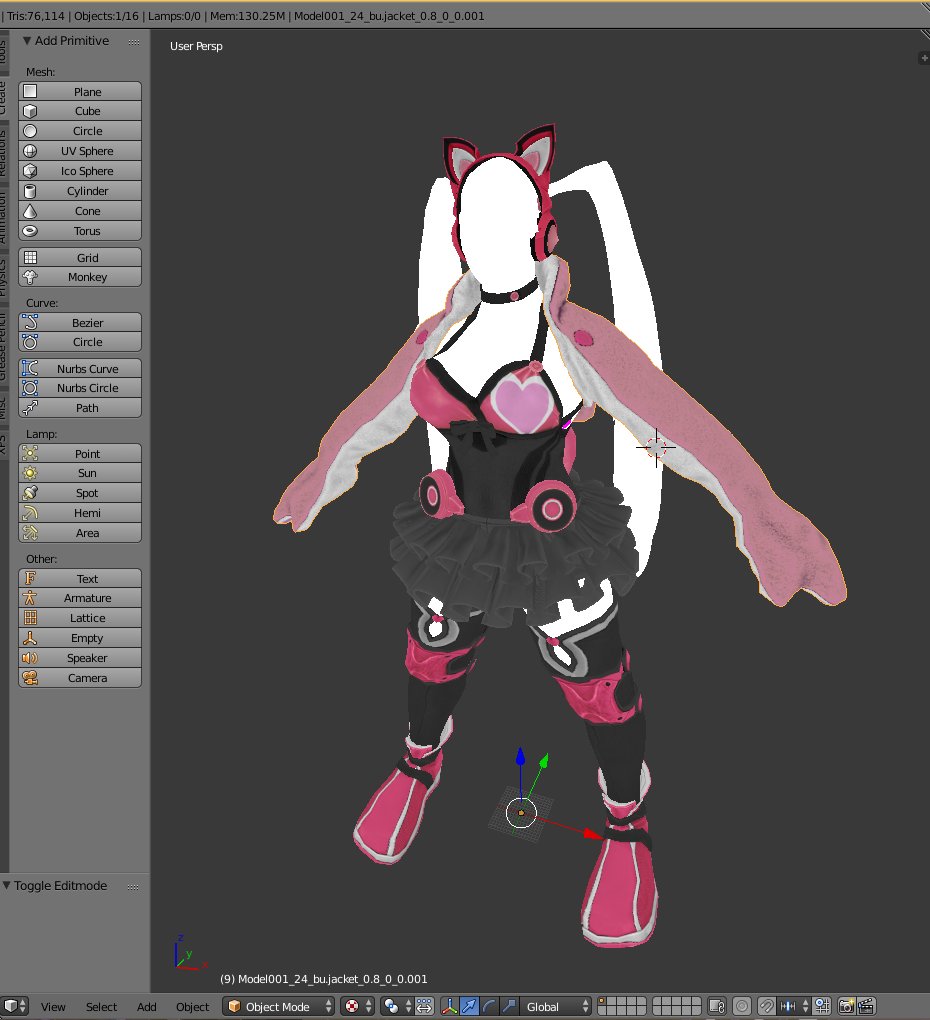Add a curve Circle under Curve section
The width and height of the screenshot is (930, 1020).
(80, 342)
